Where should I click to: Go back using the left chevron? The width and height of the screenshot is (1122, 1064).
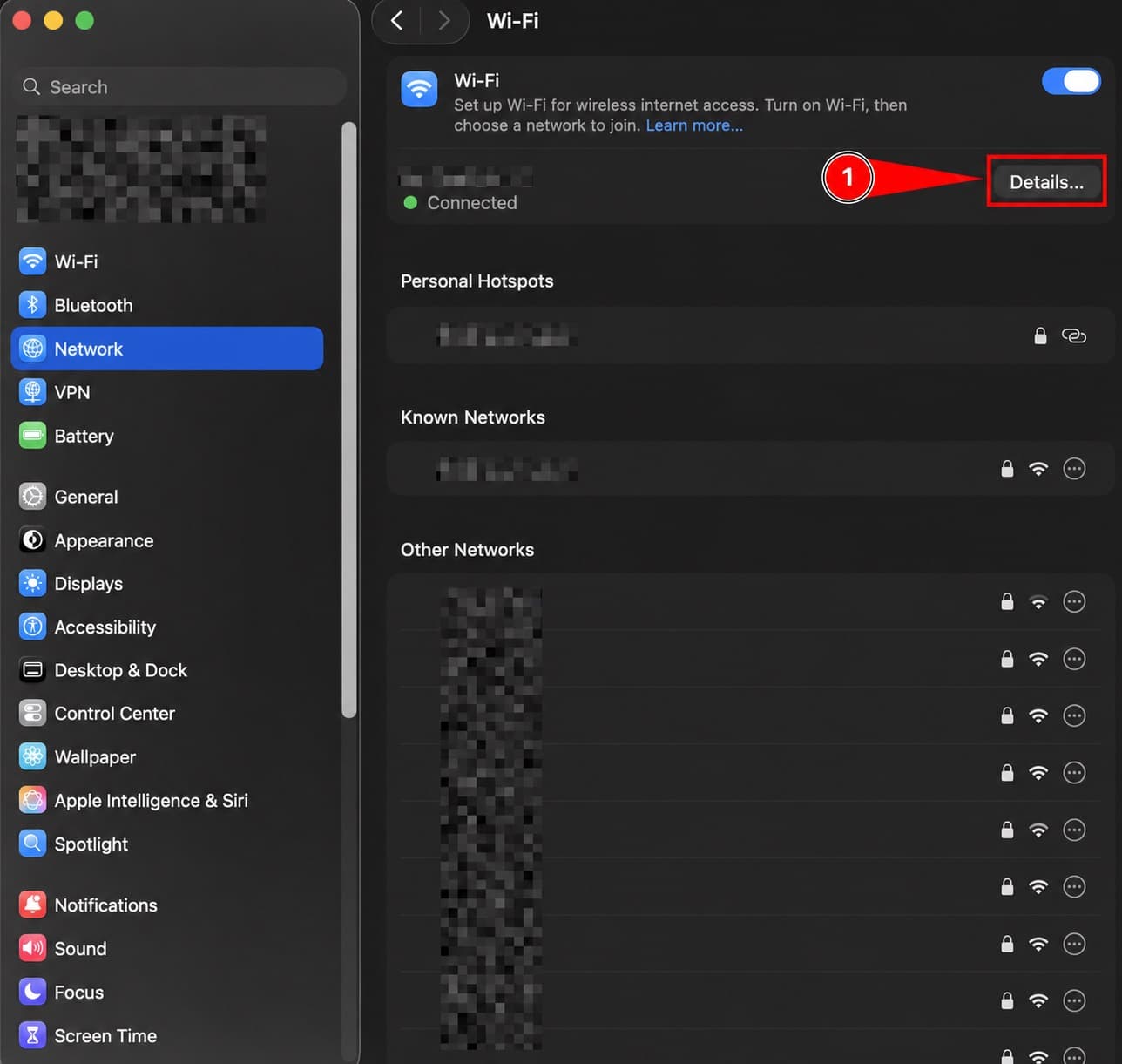(x=397, y=20)
